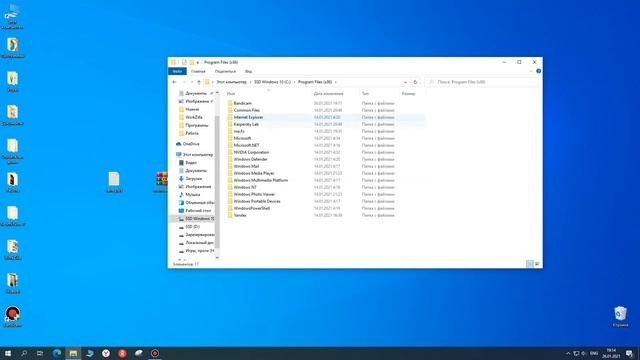Launch Yandex Browser from taskbar

click(x=106, y=353)
